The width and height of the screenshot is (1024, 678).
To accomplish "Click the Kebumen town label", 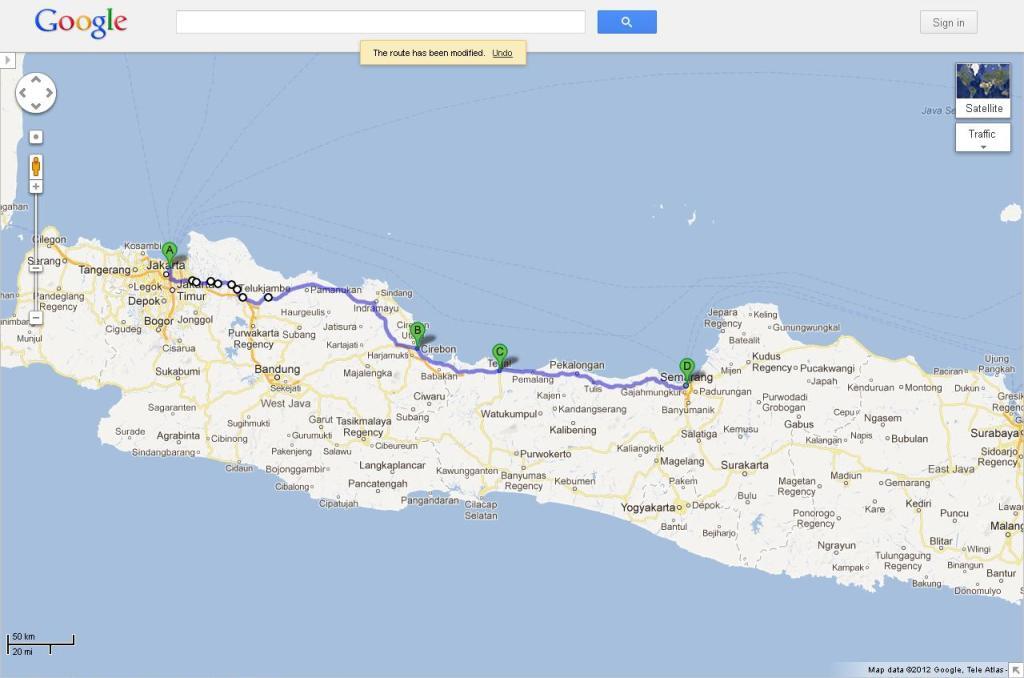I will 575,481.
